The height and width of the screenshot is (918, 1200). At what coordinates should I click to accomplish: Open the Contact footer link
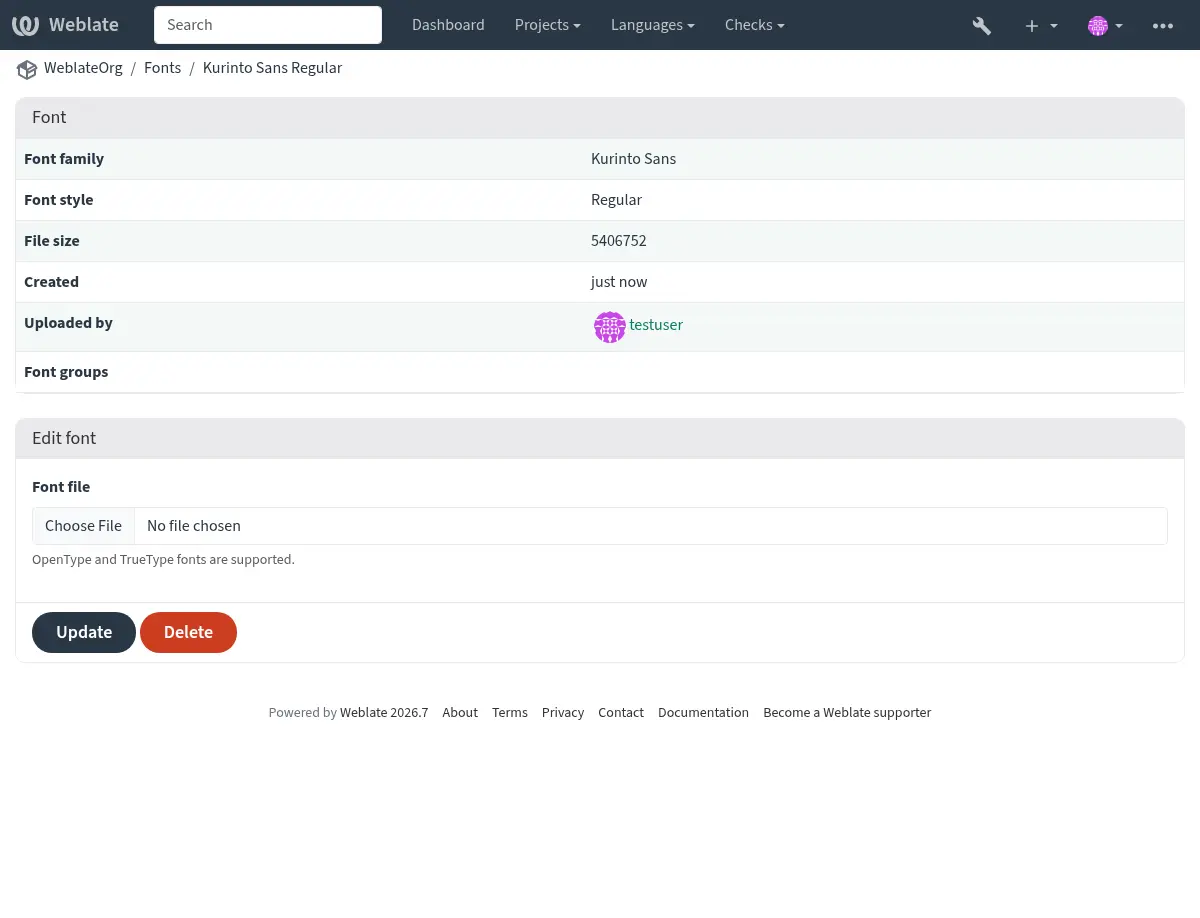tap(621, 713)
